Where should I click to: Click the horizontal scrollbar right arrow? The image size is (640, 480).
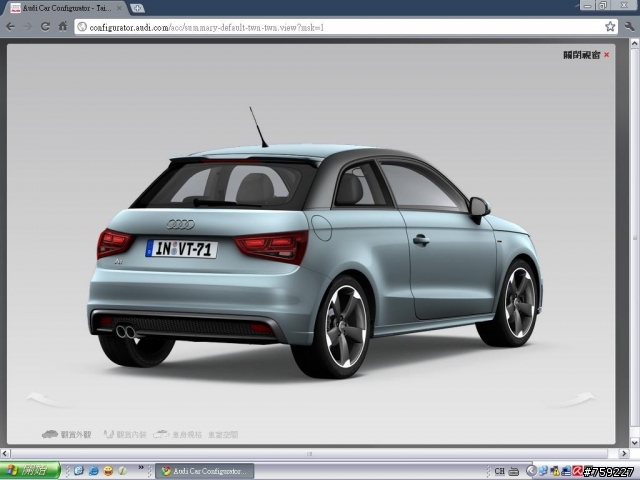point(623,453)
